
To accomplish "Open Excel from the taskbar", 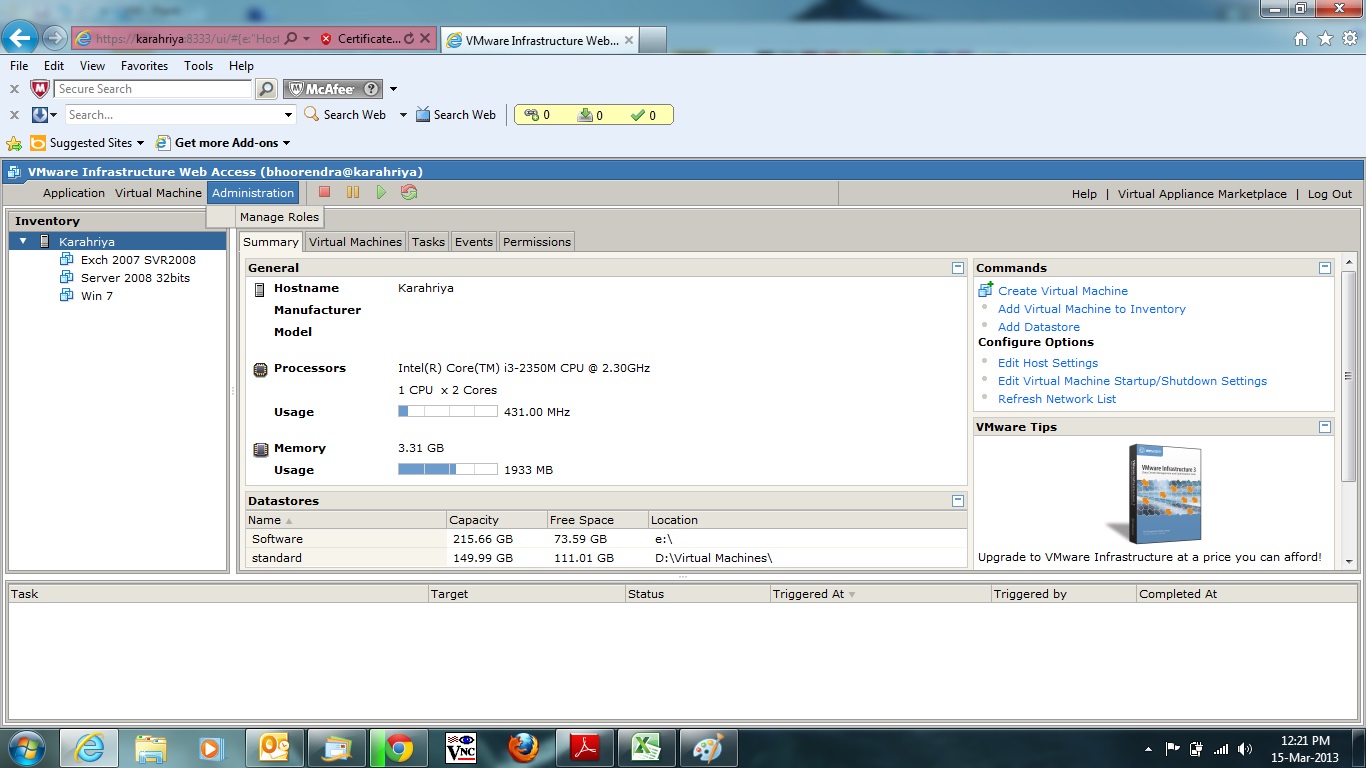I will tap(647, 748).
